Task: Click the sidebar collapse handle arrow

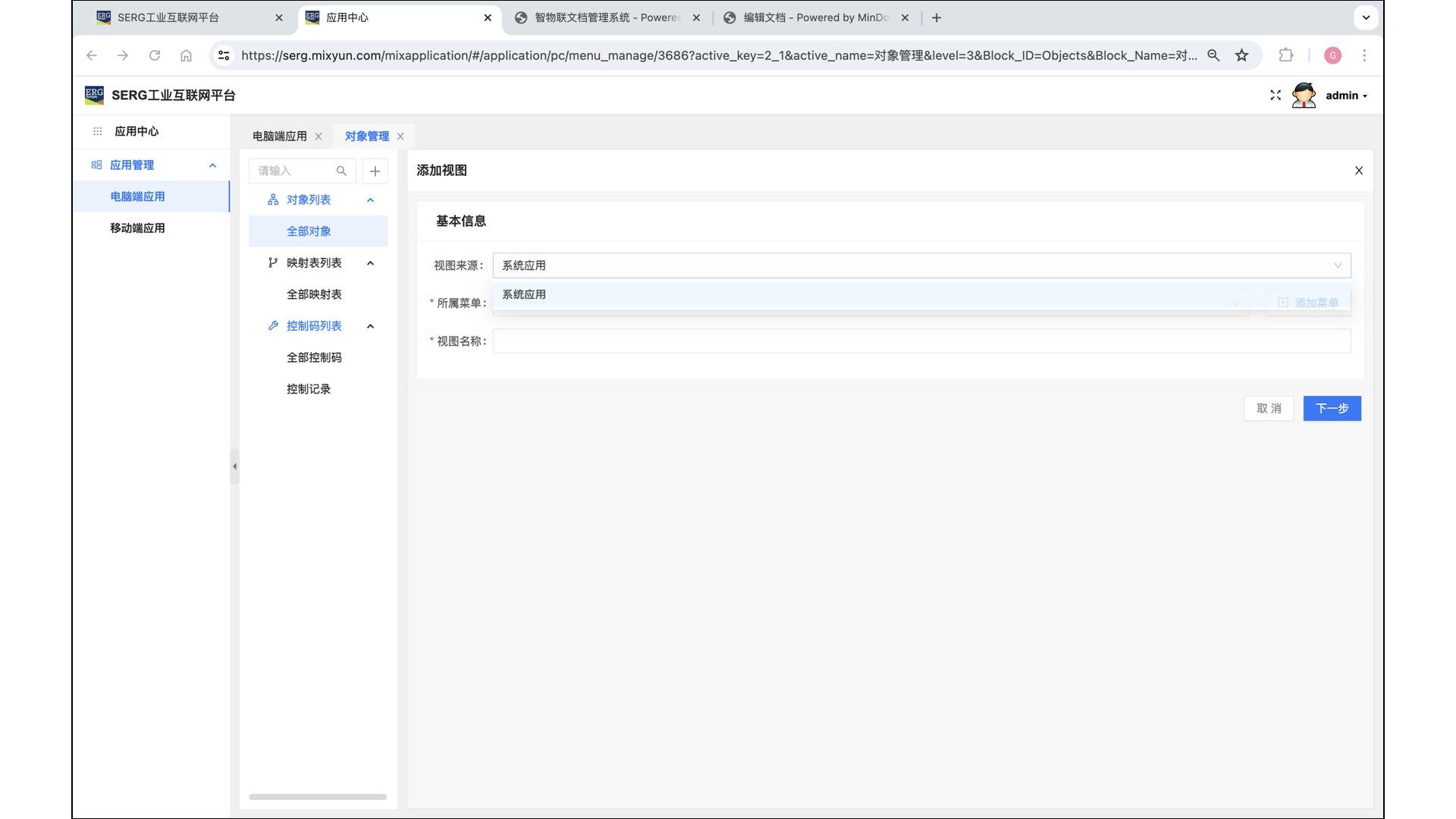Action: click(234, 466)
